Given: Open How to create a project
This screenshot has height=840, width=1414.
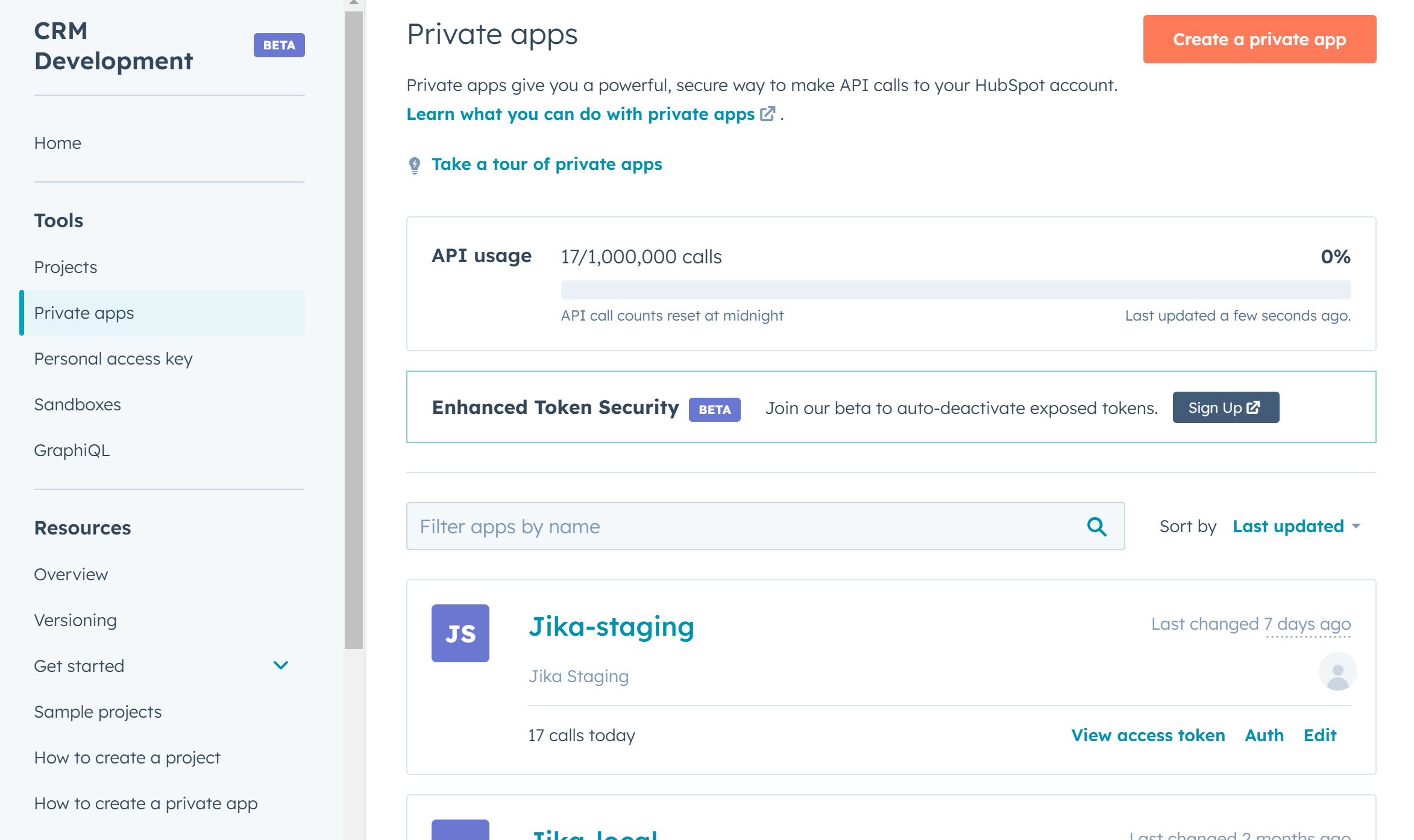Looking at the screenshot, I should pos(127,757).
